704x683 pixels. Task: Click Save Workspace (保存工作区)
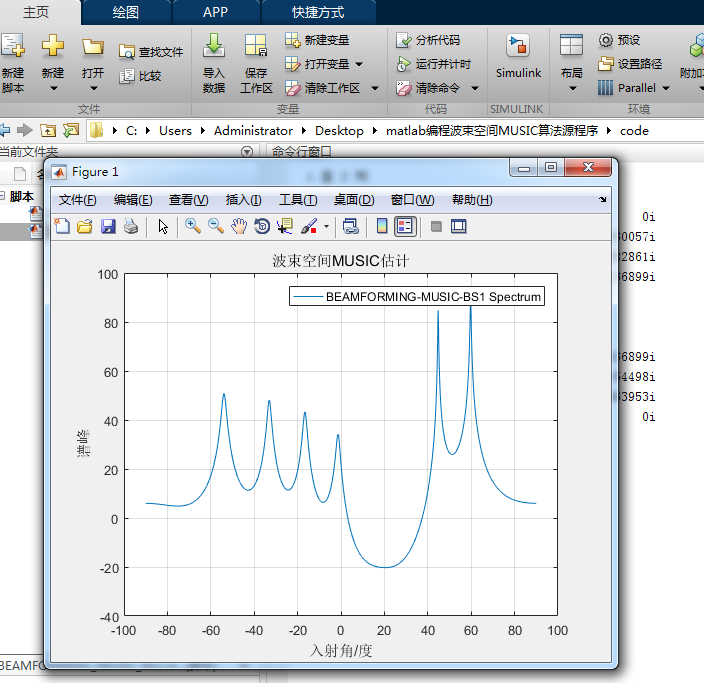(256, 63)
